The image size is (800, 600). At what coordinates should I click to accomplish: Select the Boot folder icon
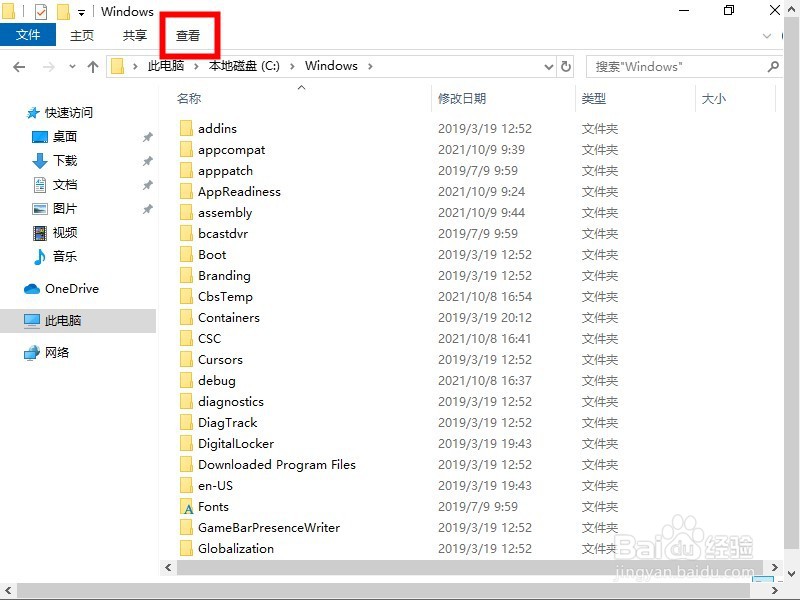click(186, 254)
